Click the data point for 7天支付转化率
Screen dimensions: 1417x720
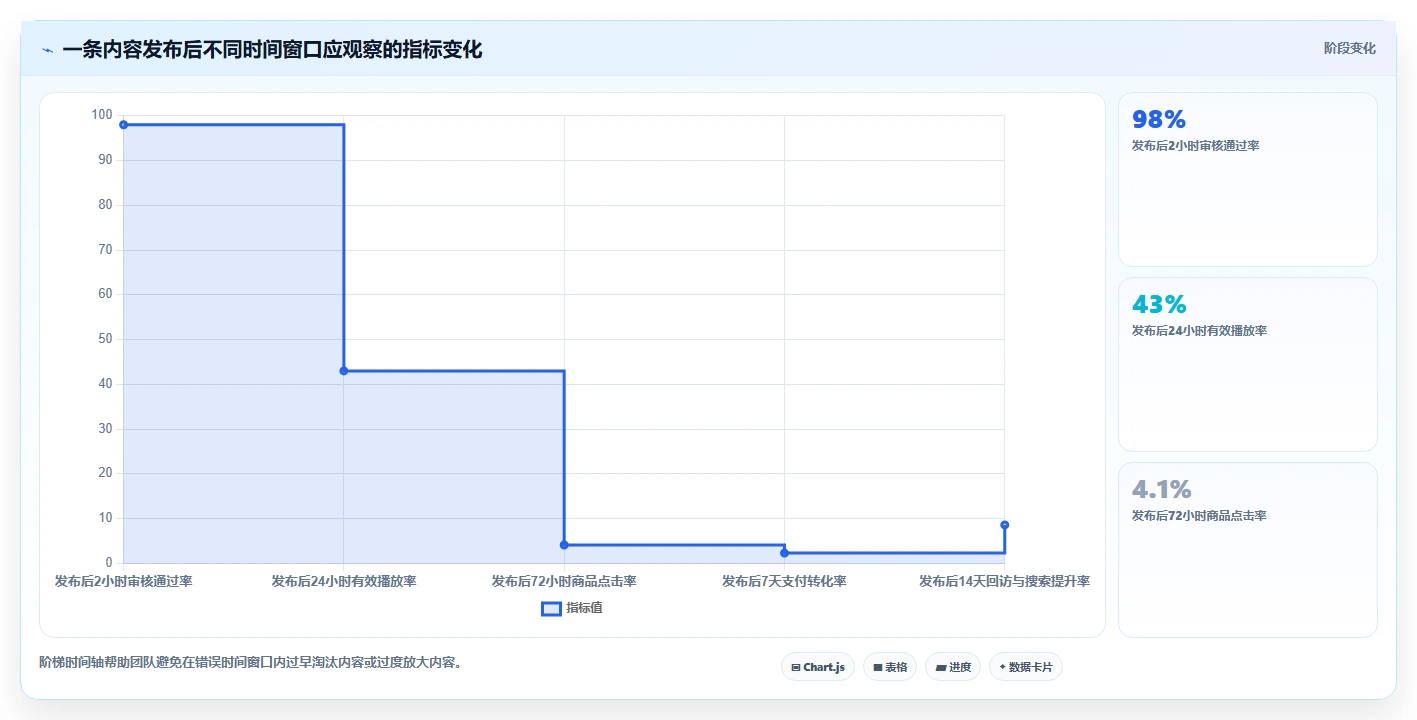point(784,553)
